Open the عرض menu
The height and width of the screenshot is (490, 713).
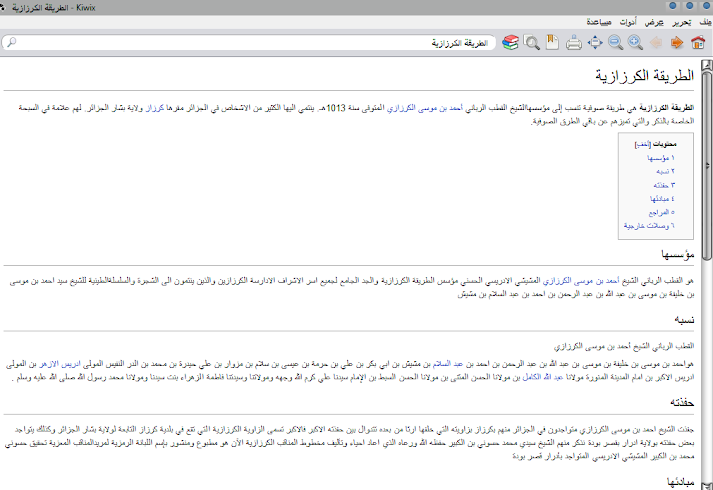[x=653, y=21]
